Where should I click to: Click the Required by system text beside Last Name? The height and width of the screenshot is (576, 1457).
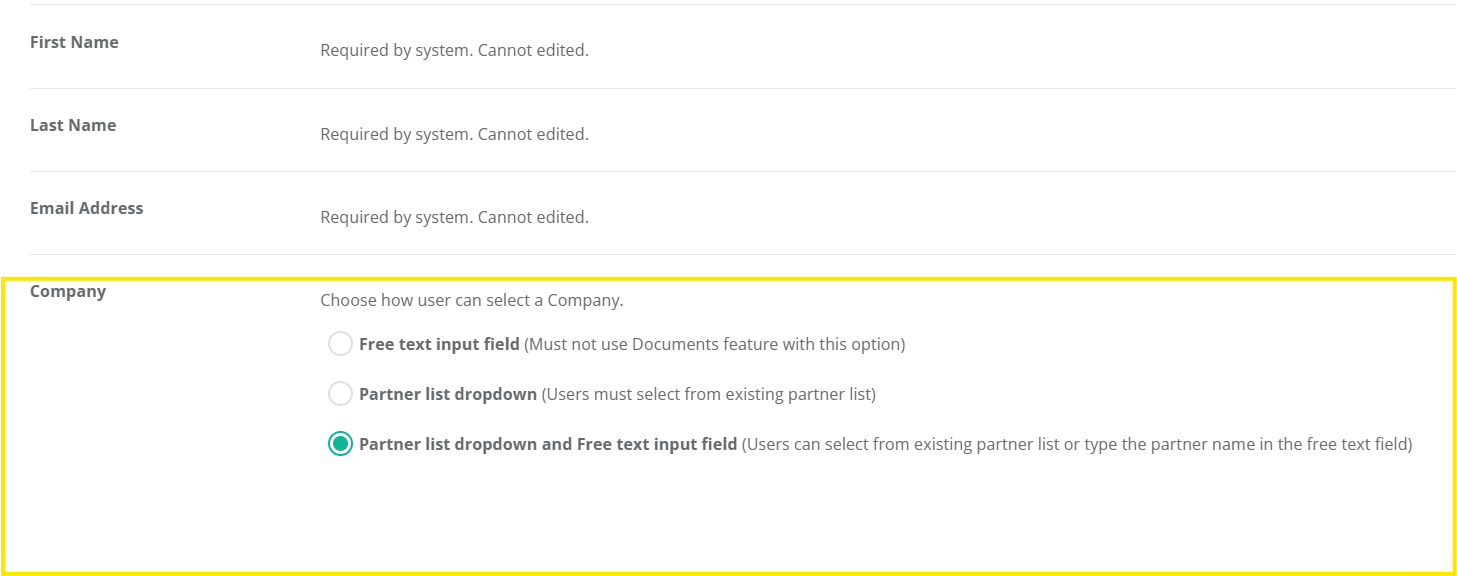pos(454,133)
